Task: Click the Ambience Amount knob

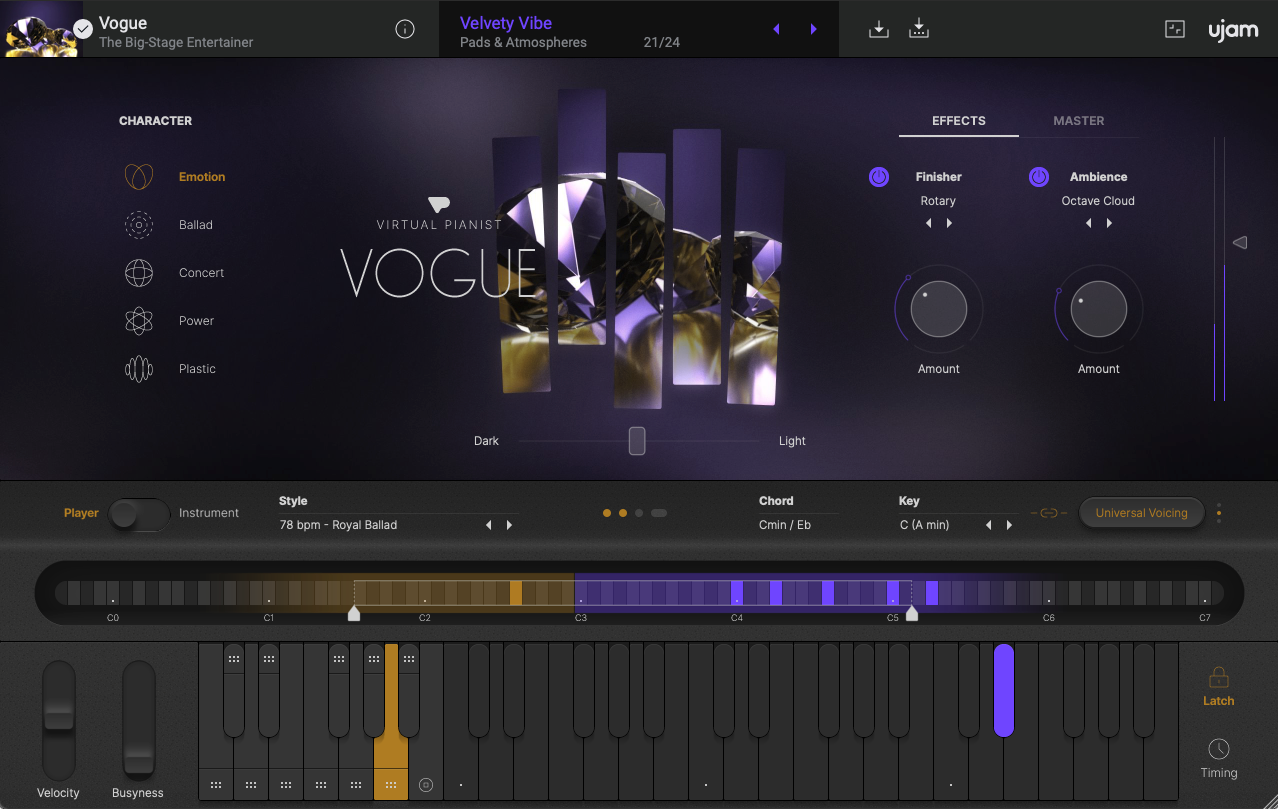Action: point(1099,309)
